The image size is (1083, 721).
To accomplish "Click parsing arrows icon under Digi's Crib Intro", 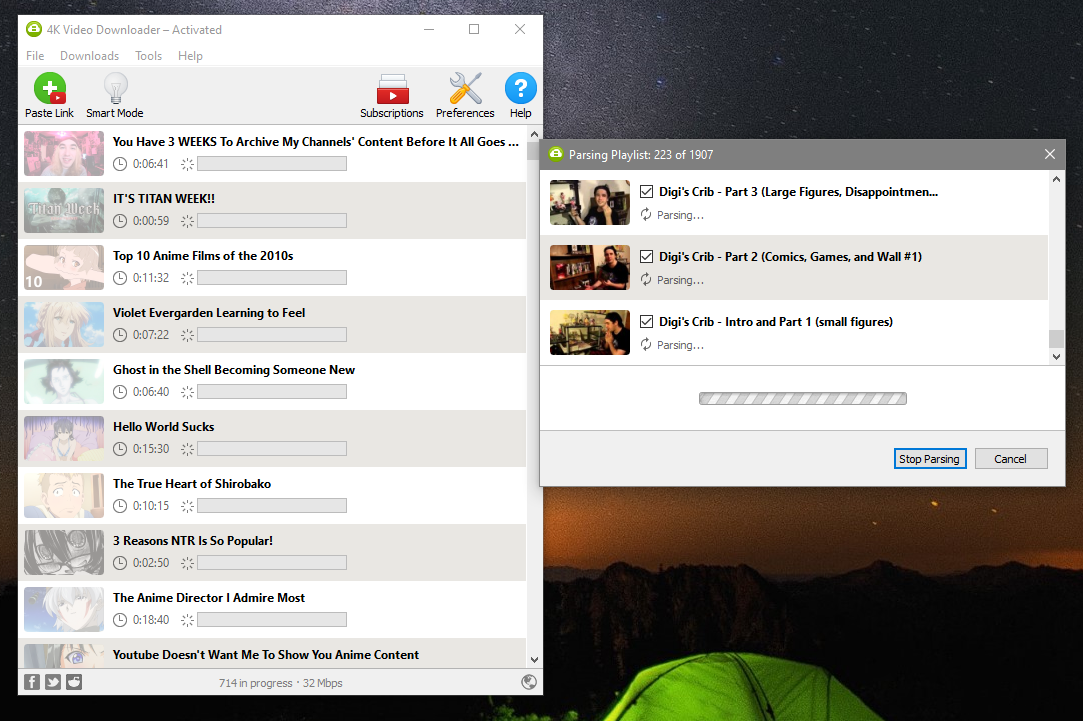I will pyautogui.click(x=646, y=345).
